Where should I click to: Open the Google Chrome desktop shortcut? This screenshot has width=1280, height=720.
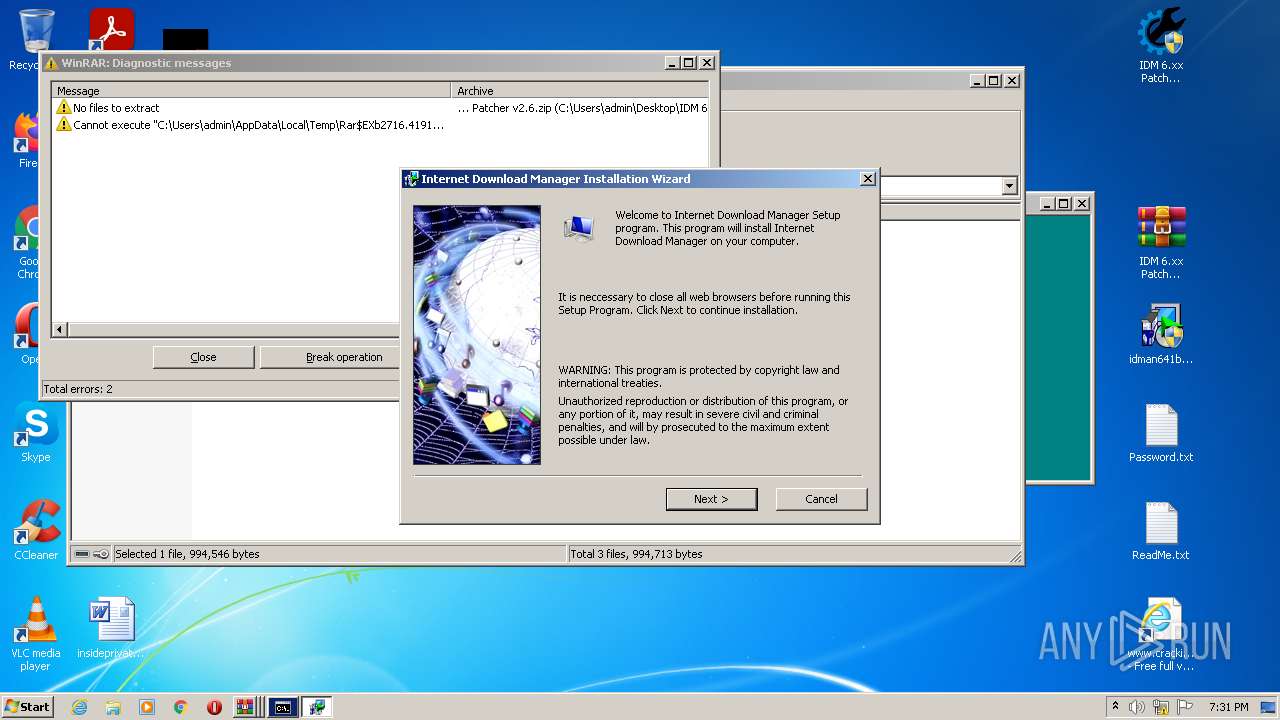tap(27, 243)
